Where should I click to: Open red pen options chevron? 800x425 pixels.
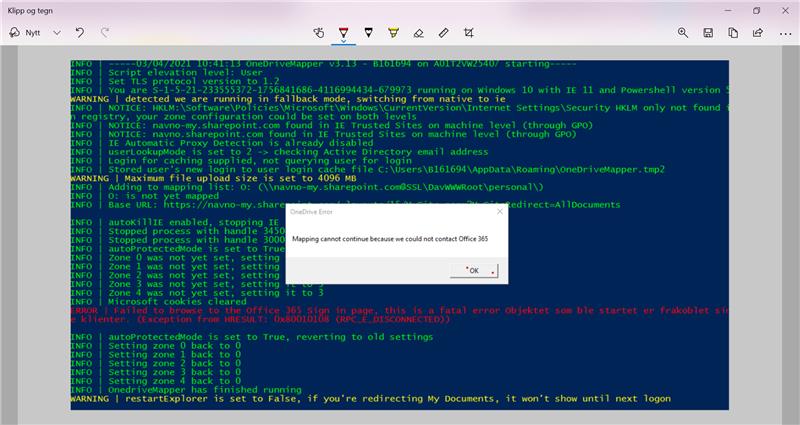(343, 41)
